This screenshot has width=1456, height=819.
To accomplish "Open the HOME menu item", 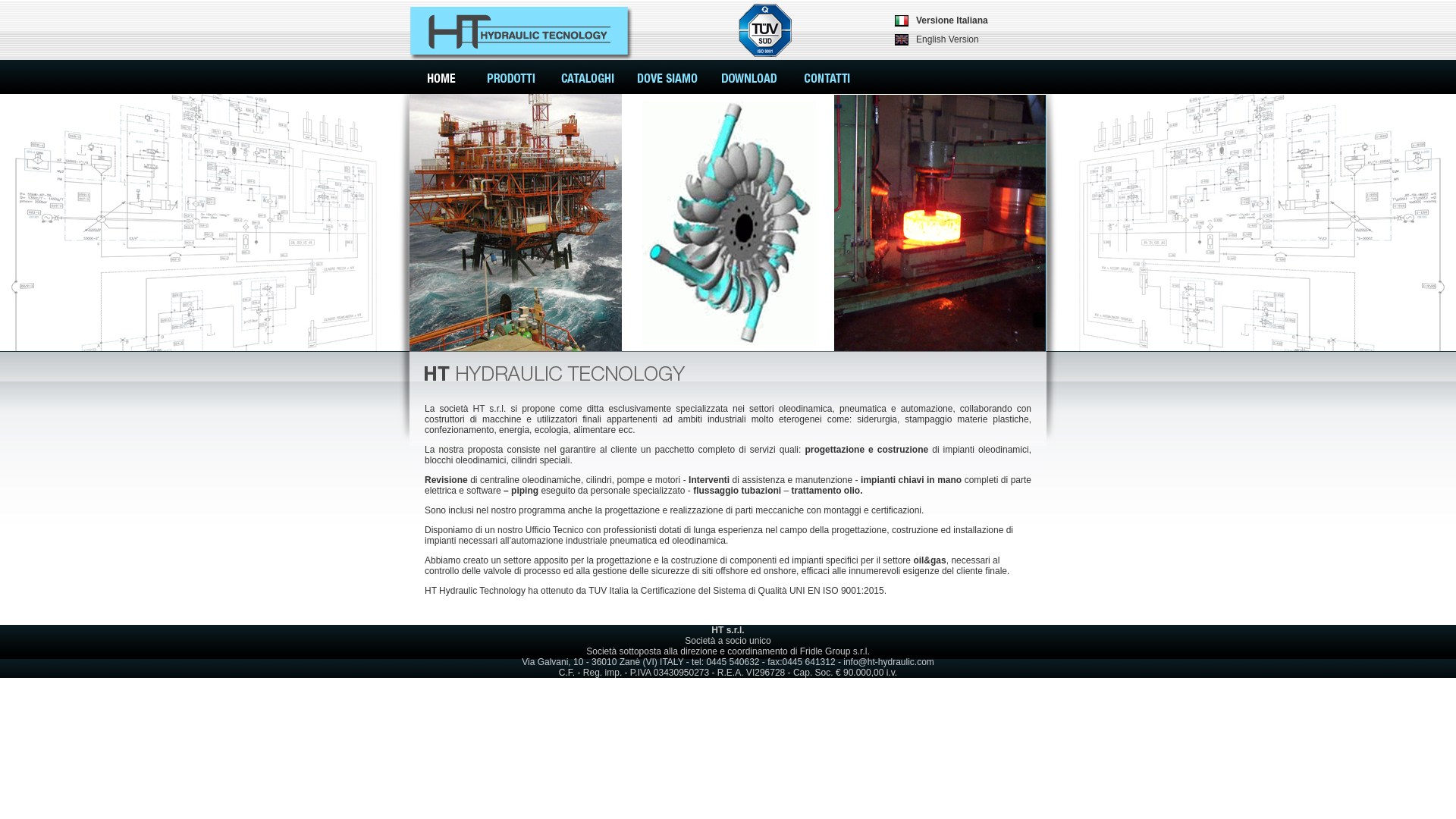I will [x=441, y=78].
